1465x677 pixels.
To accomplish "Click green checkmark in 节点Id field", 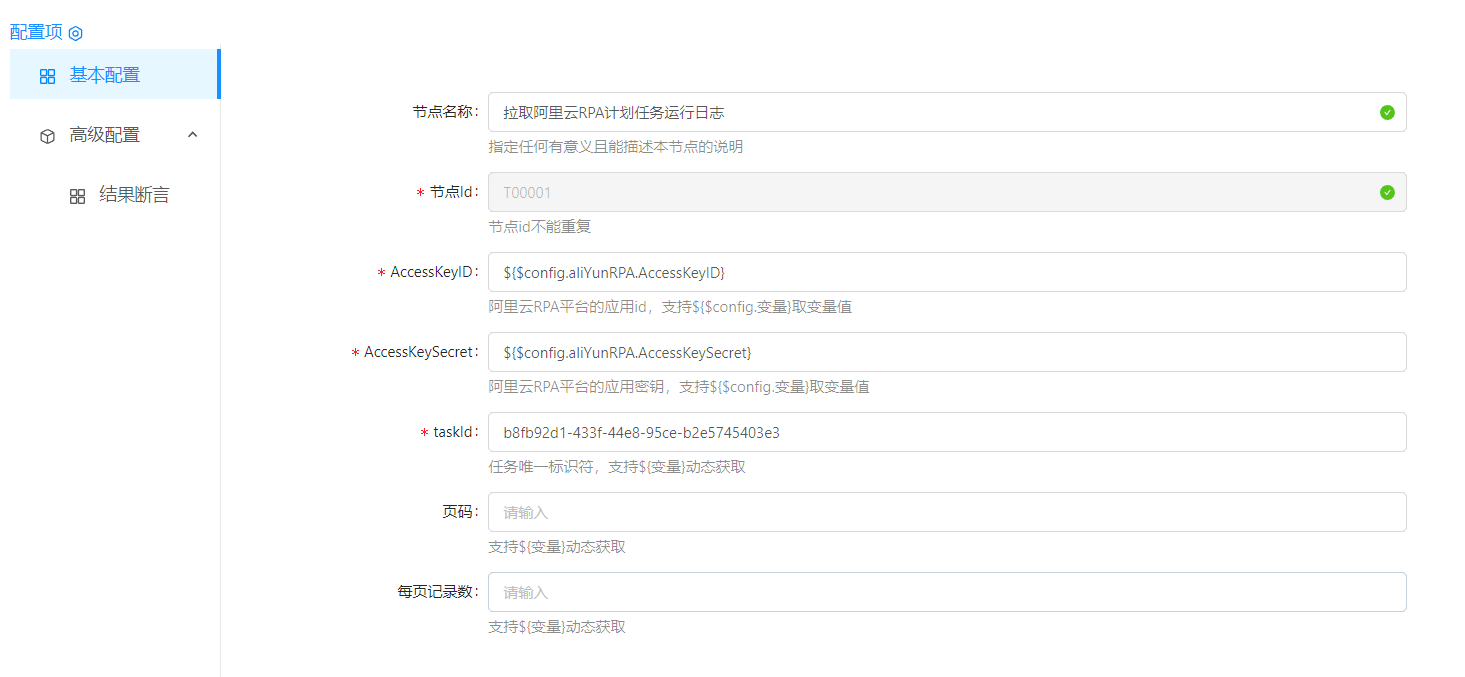I will pos(1386,192).
